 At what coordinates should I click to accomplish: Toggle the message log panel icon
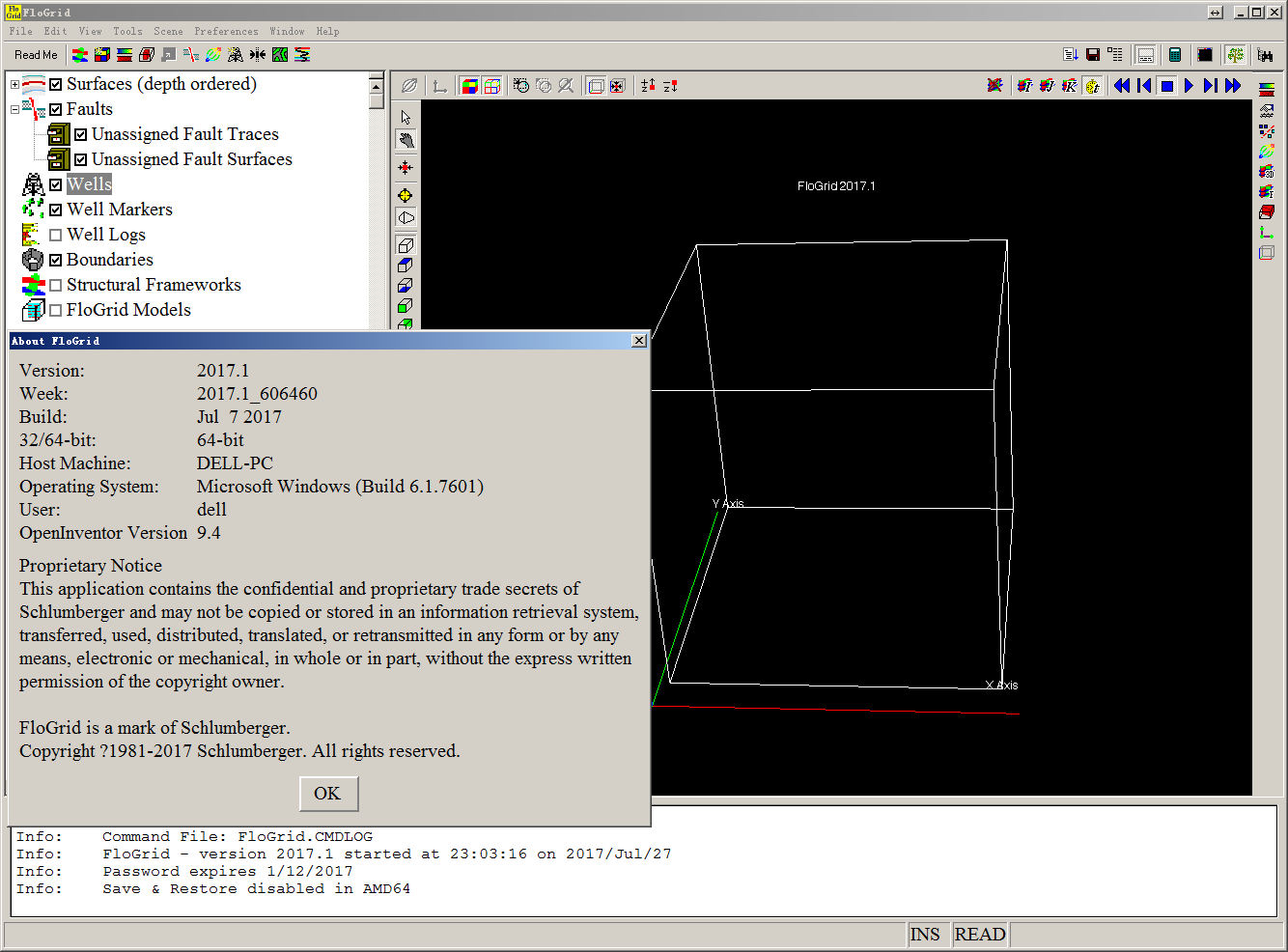1145,55
